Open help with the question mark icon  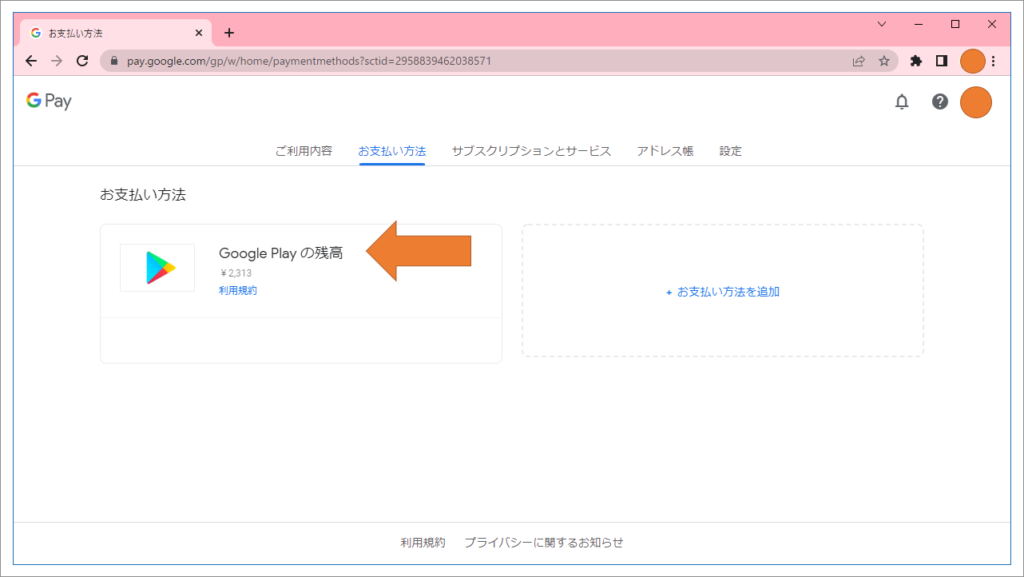(x=938, y=101)
